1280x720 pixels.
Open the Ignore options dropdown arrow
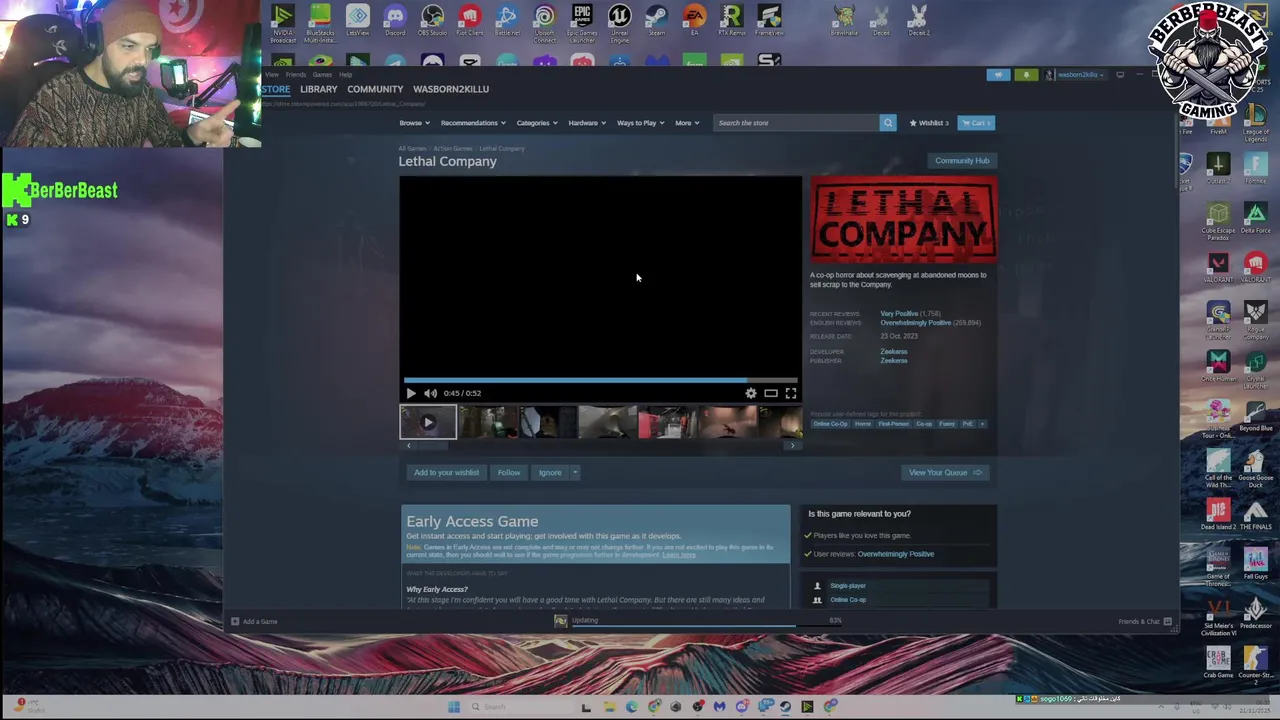pyautogui.click(x=575, y=472)
